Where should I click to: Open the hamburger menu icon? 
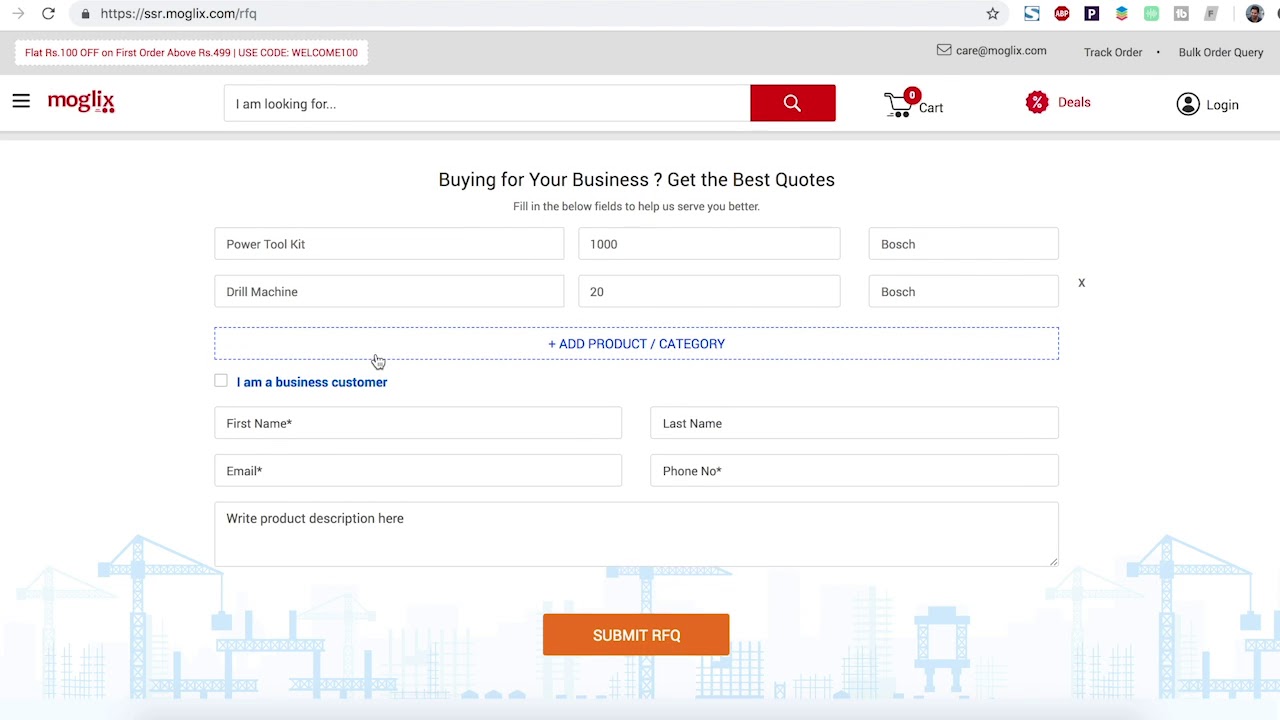coord(21,101)
